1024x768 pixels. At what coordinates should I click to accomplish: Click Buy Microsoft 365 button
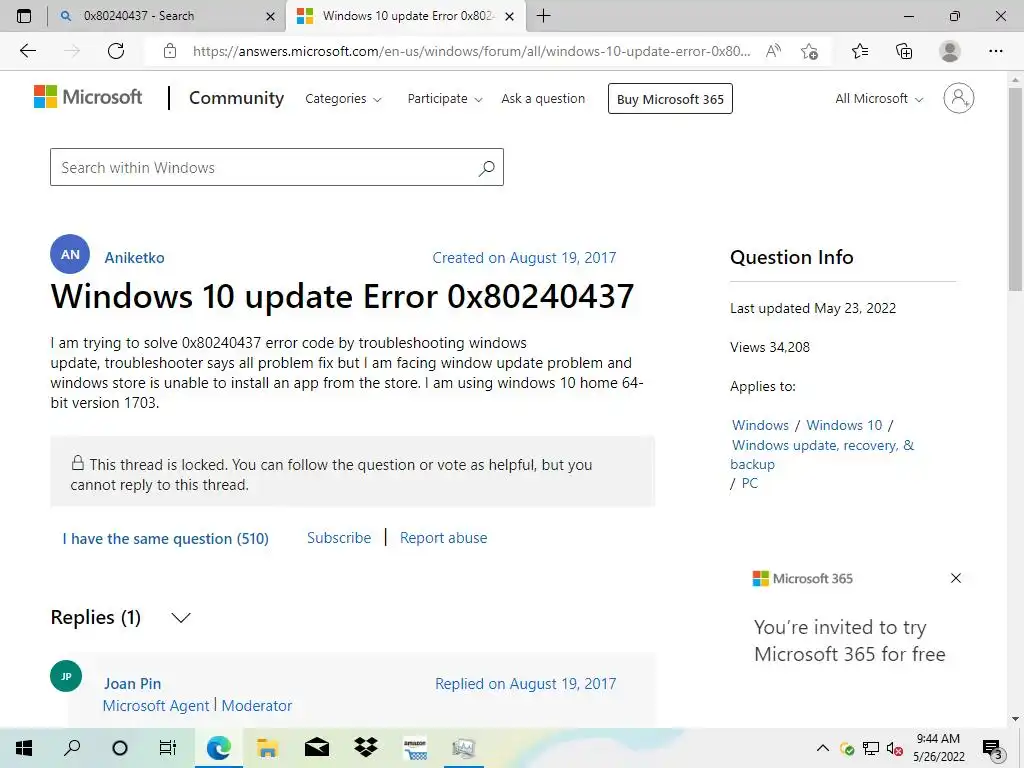[x=670, y=99]
